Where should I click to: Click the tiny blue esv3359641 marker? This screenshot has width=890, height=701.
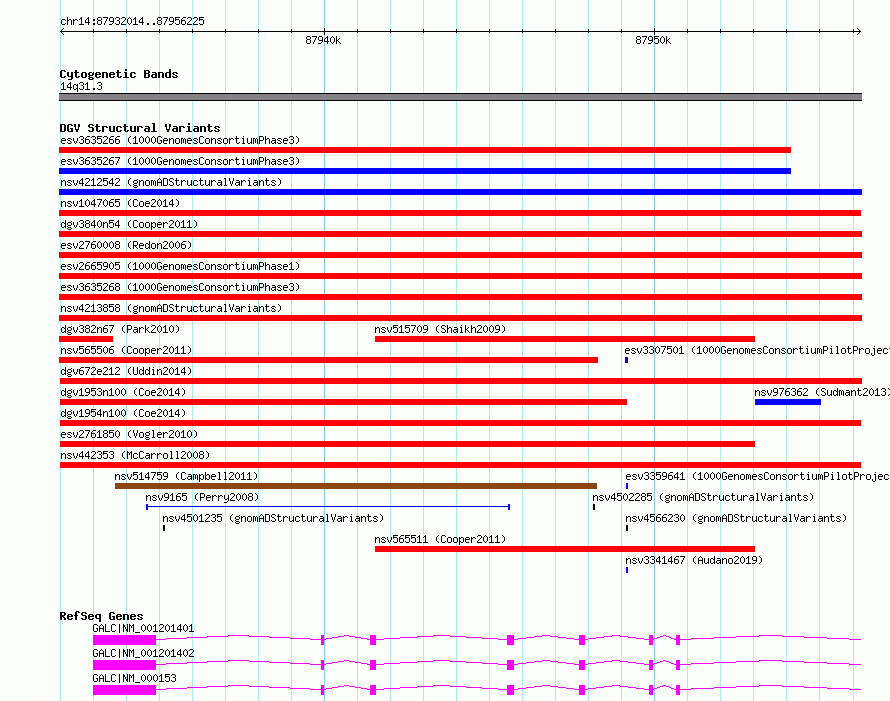pyautogui.click(x=627, y=486)
